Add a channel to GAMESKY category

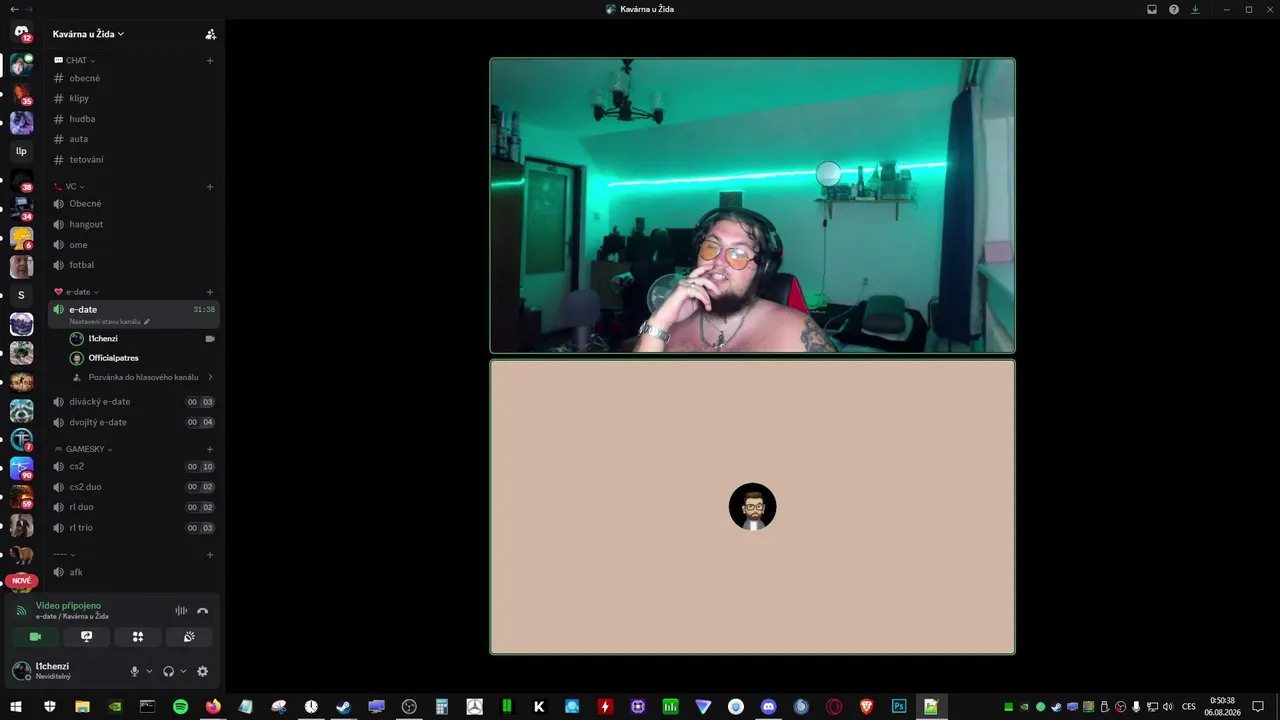210,449
